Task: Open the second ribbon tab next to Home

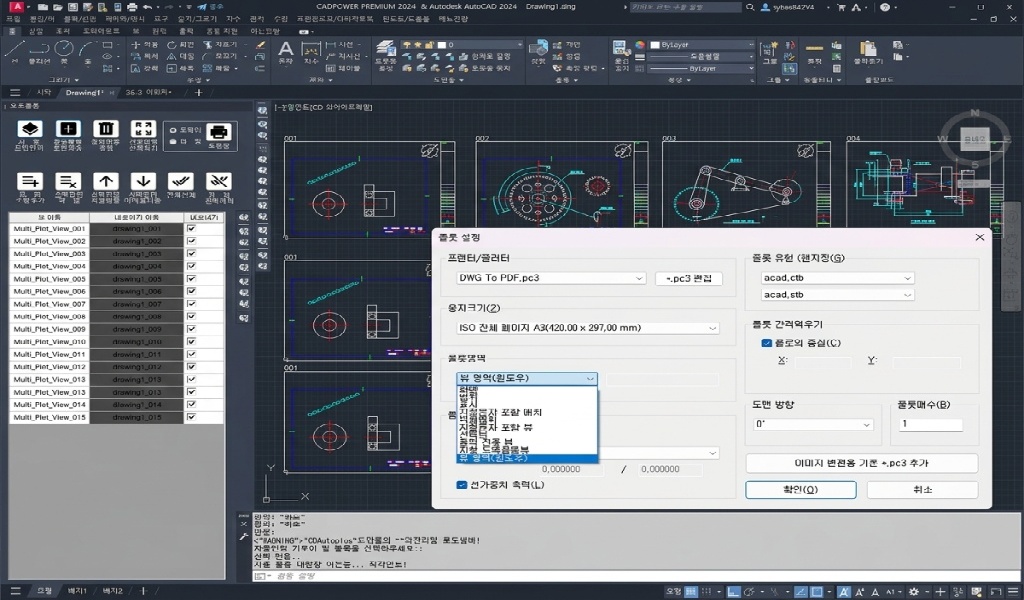Action: tap(36, 31)
